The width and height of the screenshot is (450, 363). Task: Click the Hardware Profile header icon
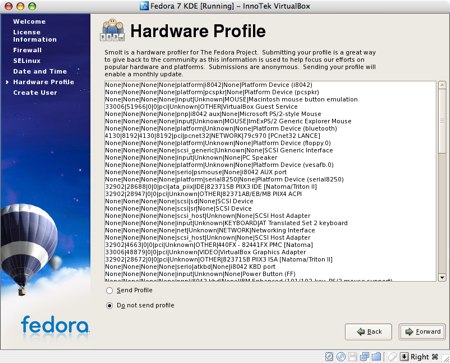pyautogui.click(x=112, y=30)
